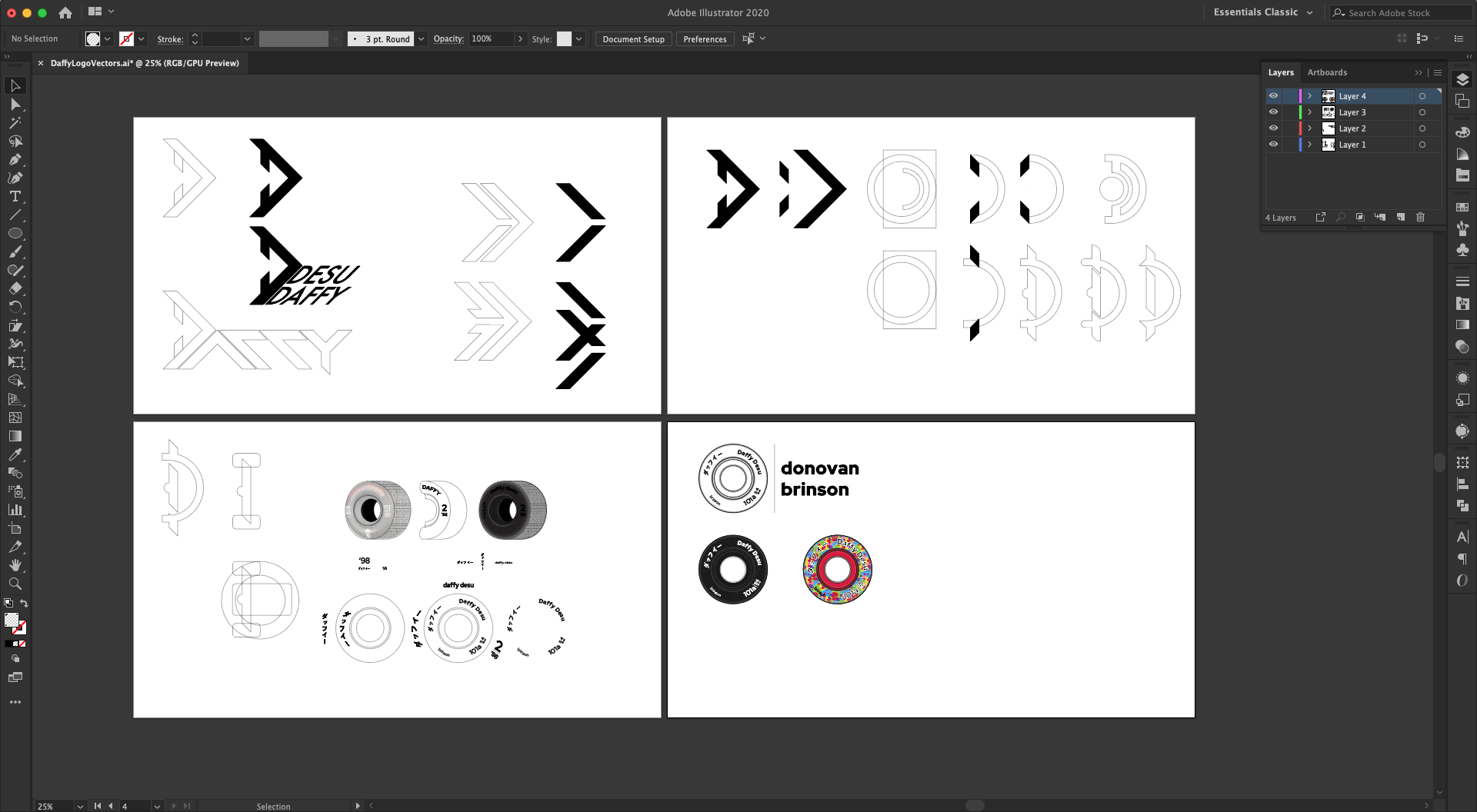Click the fill color swatch in control bar
This screenshot has height=812, width=1477.
click(x=93, y=39)
